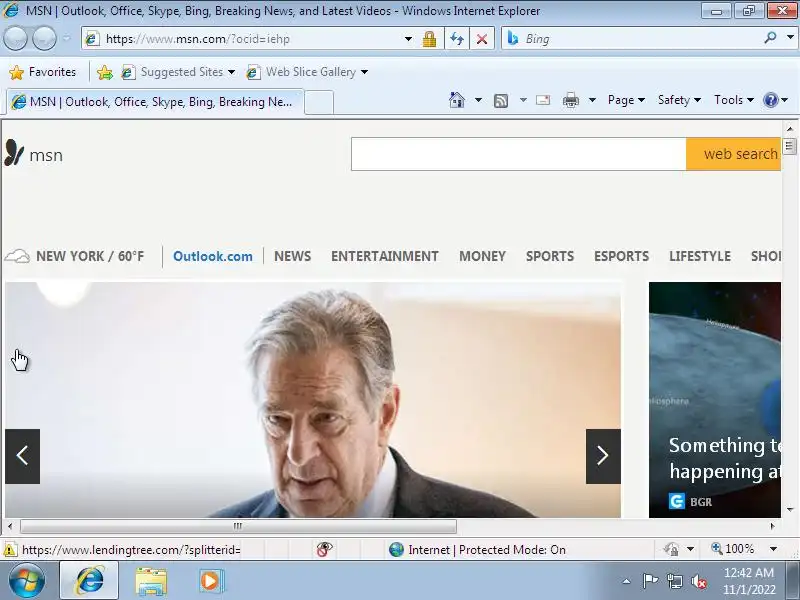Click Internet Explorer taskbar icon
This screenshot has height=600, width=800.
[x=89, y=581]
